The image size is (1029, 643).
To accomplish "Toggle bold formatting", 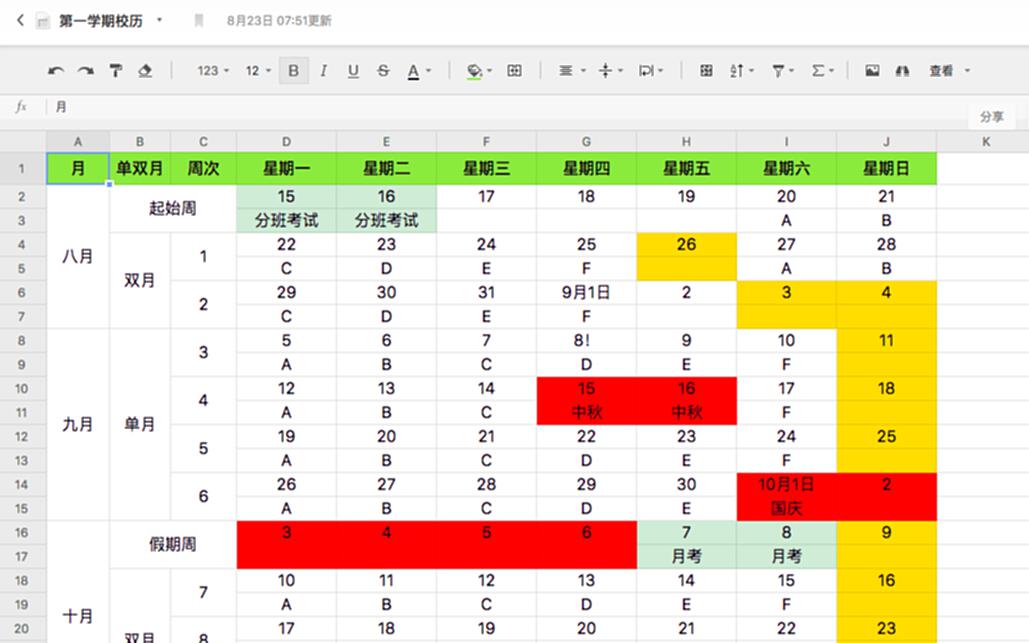I will tap(293, 70).
